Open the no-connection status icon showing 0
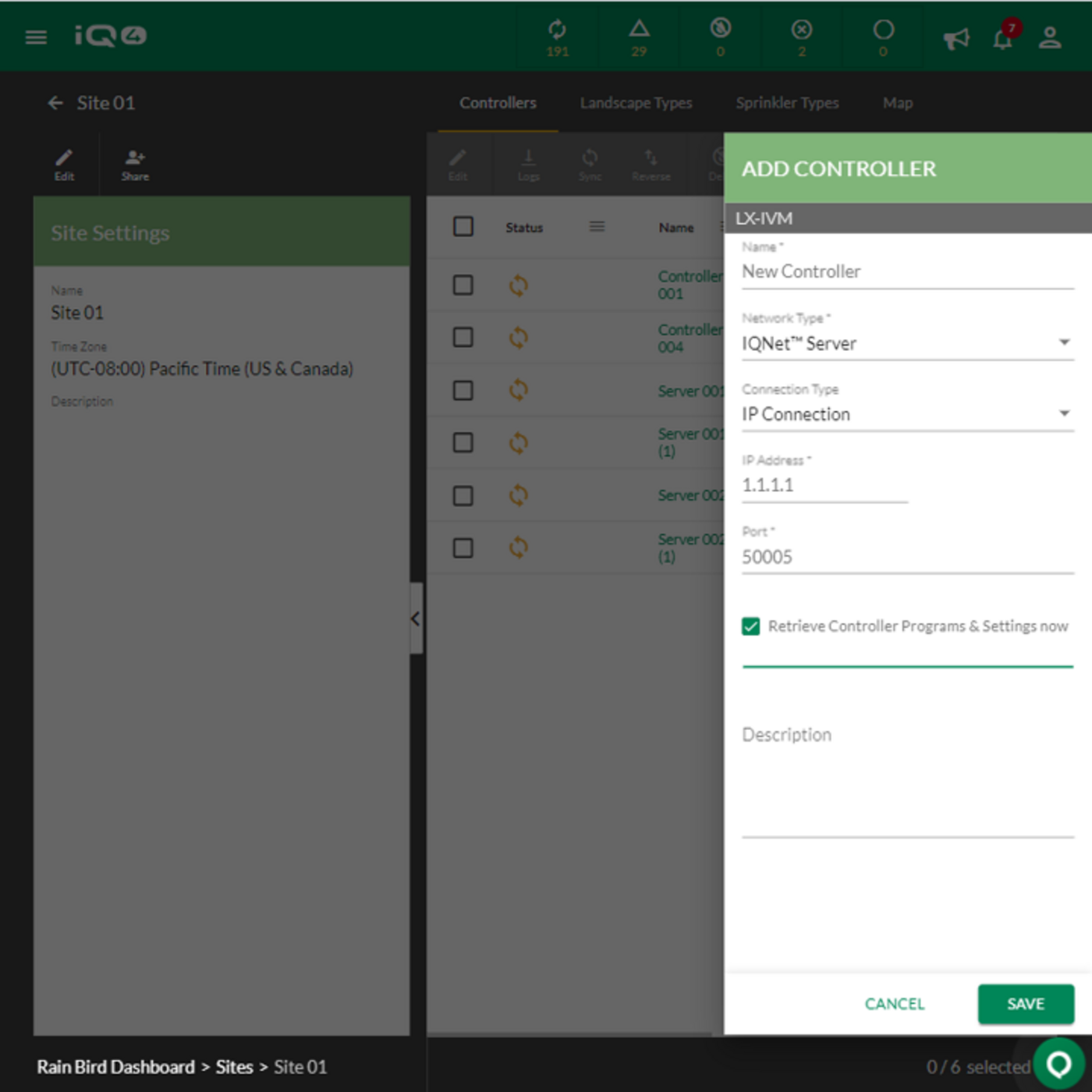Viewport: 1092px width, 1092px height. pos(720,37)
